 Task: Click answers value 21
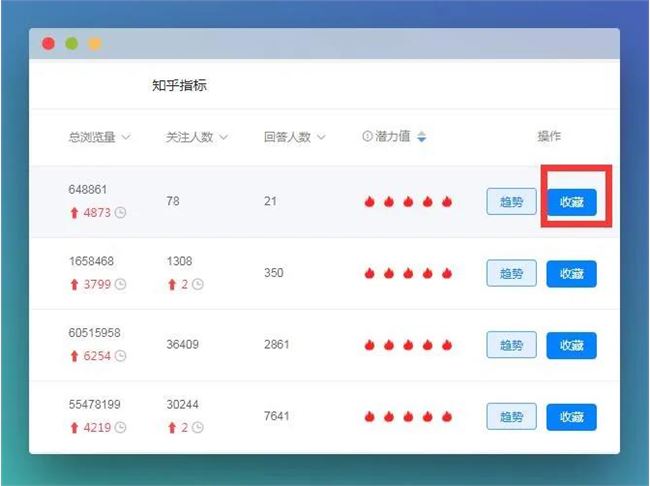270,201
